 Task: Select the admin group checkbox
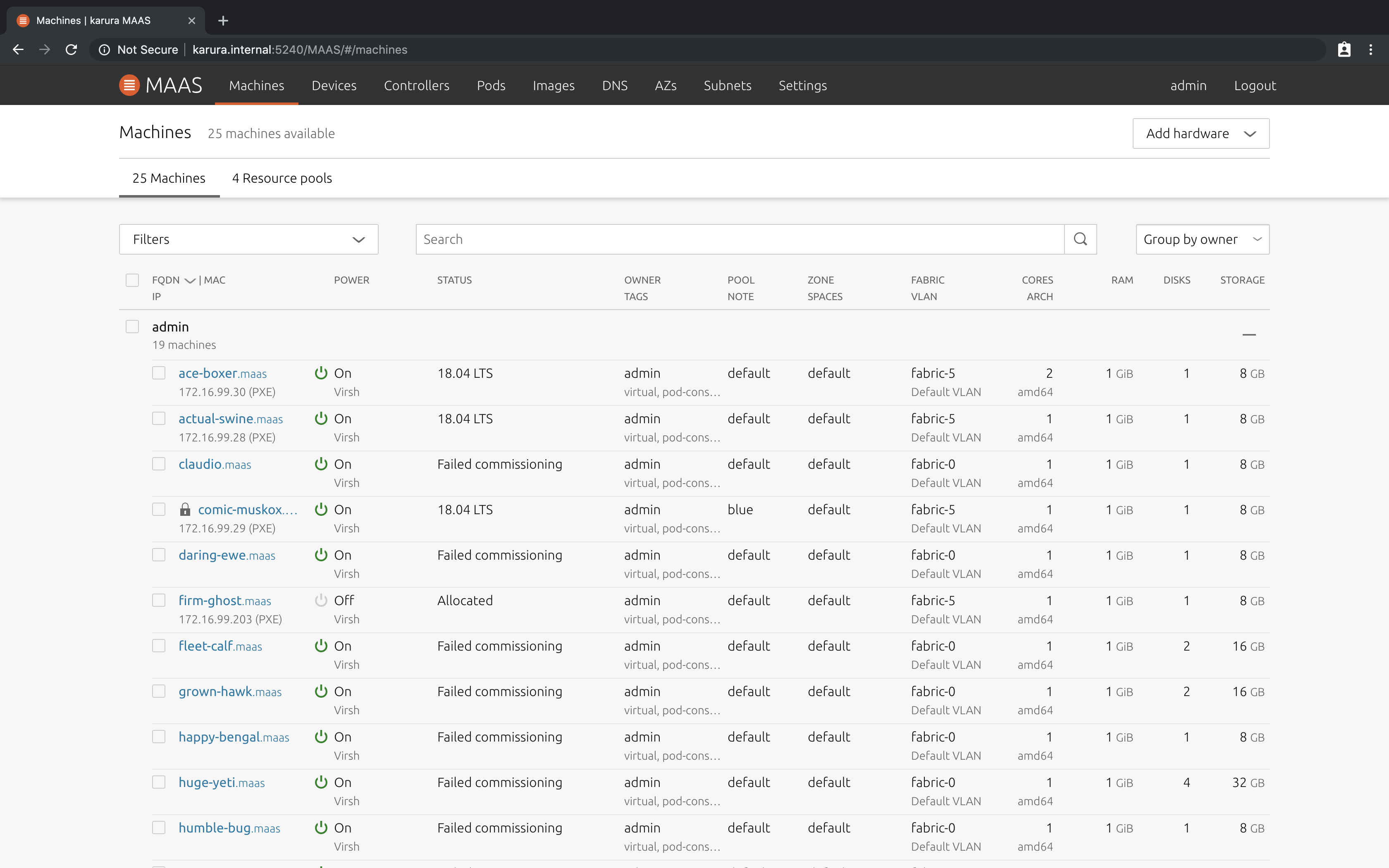coord(133,327)
